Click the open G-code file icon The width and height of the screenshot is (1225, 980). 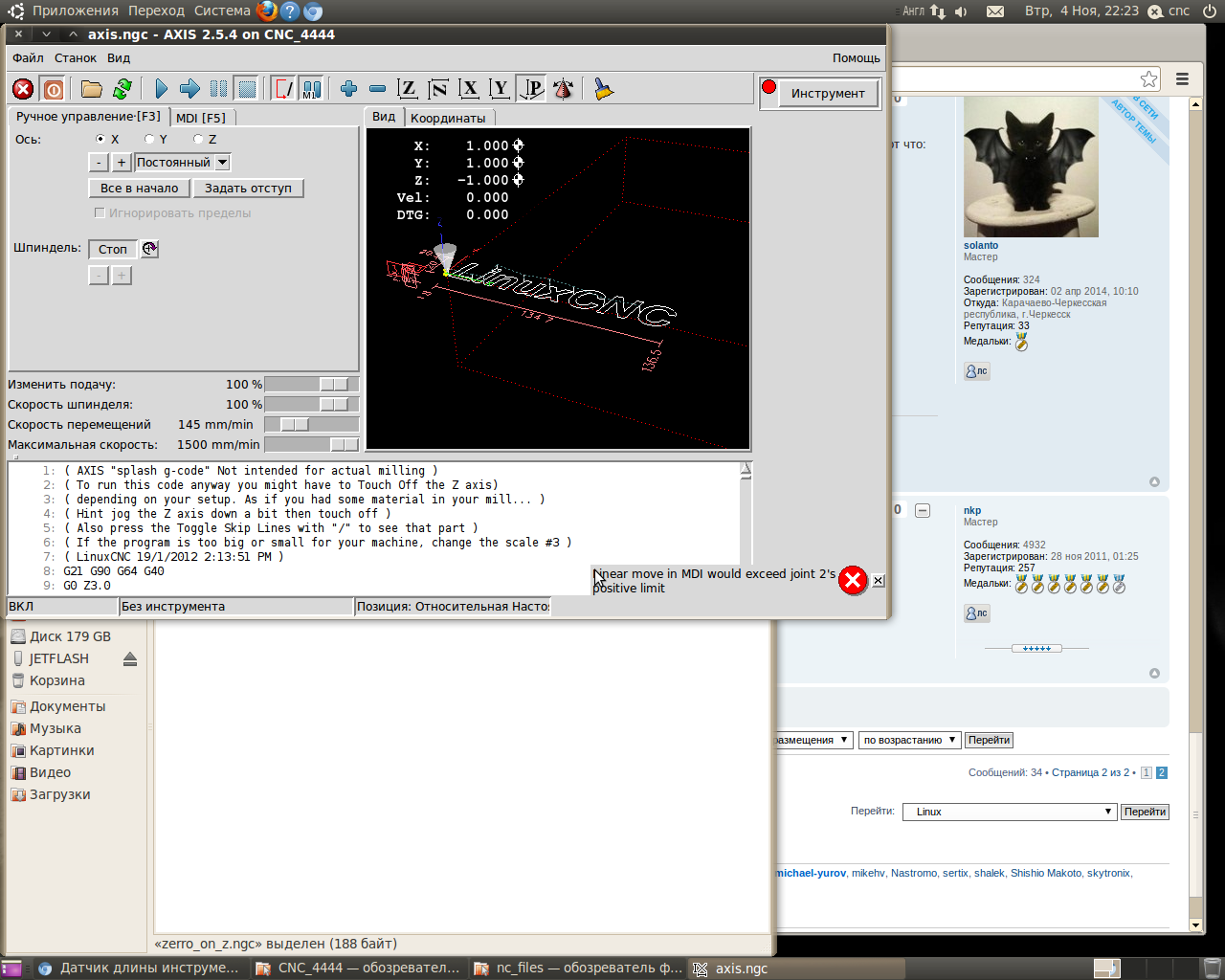pos(92,89)
